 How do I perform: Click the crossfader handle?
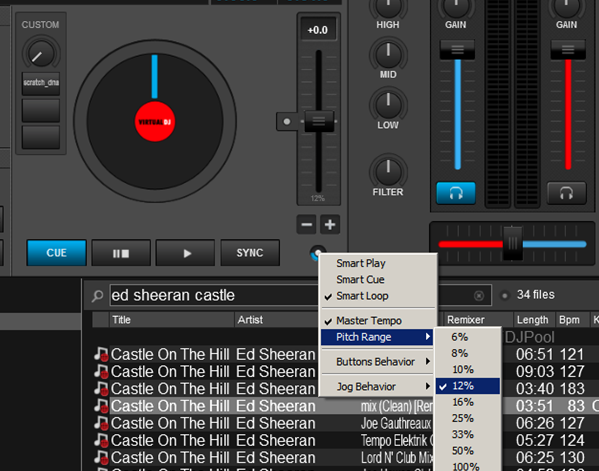pos(512,243)
